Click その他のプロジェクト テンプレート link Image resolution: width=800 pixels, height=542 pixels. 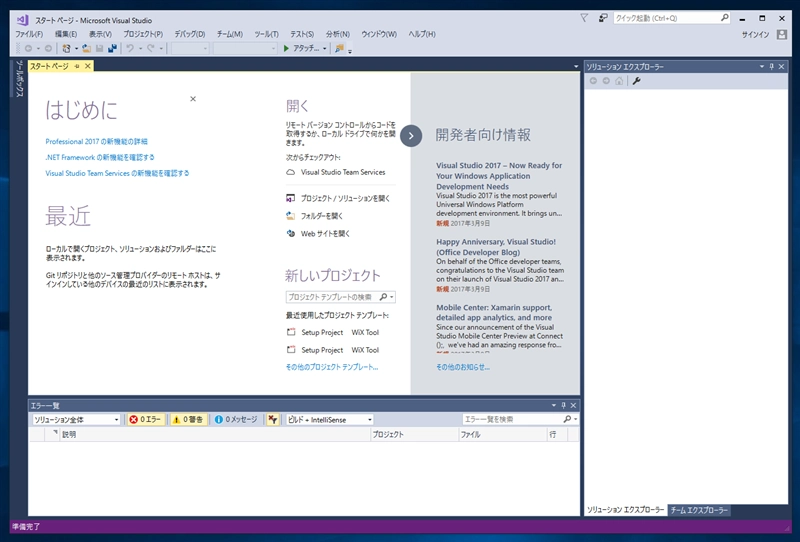pos(332,367)
